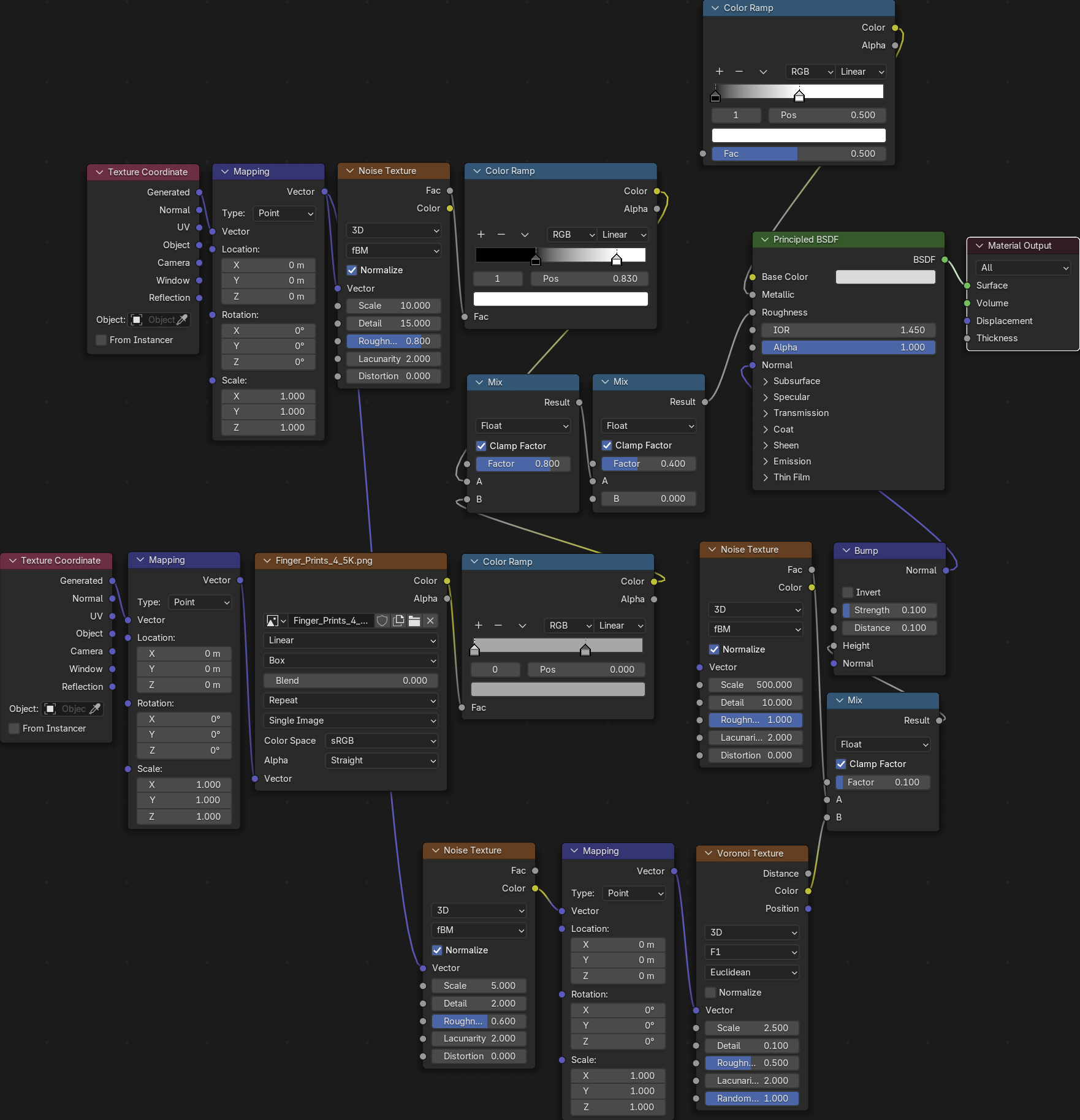
Task: Open Single Image source dropdown
Action: 351,721
